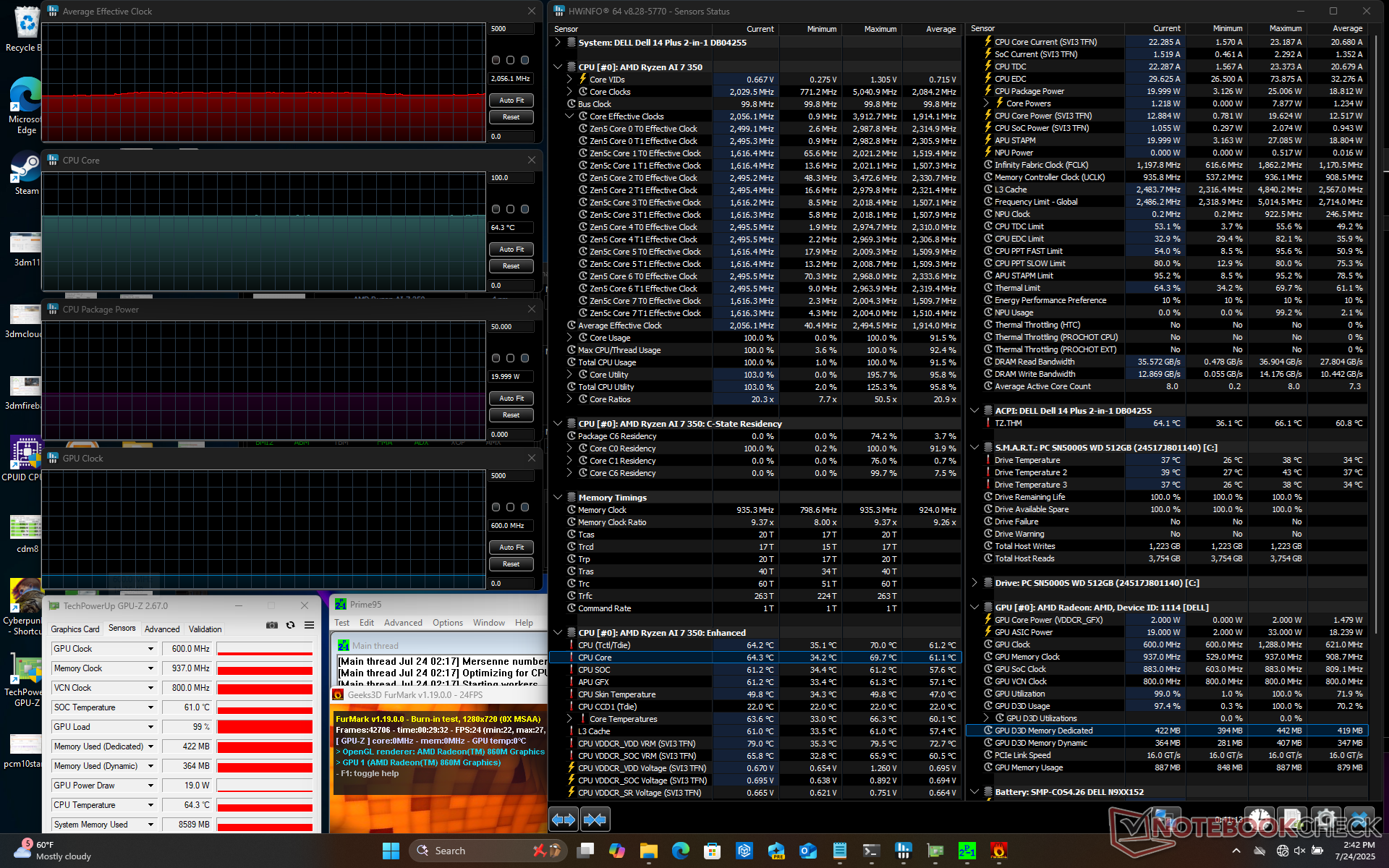1389x868 pixels.
Task: Open the GPU Clock sensor dropdown in GPU-Z
Action: click(150, 649)
